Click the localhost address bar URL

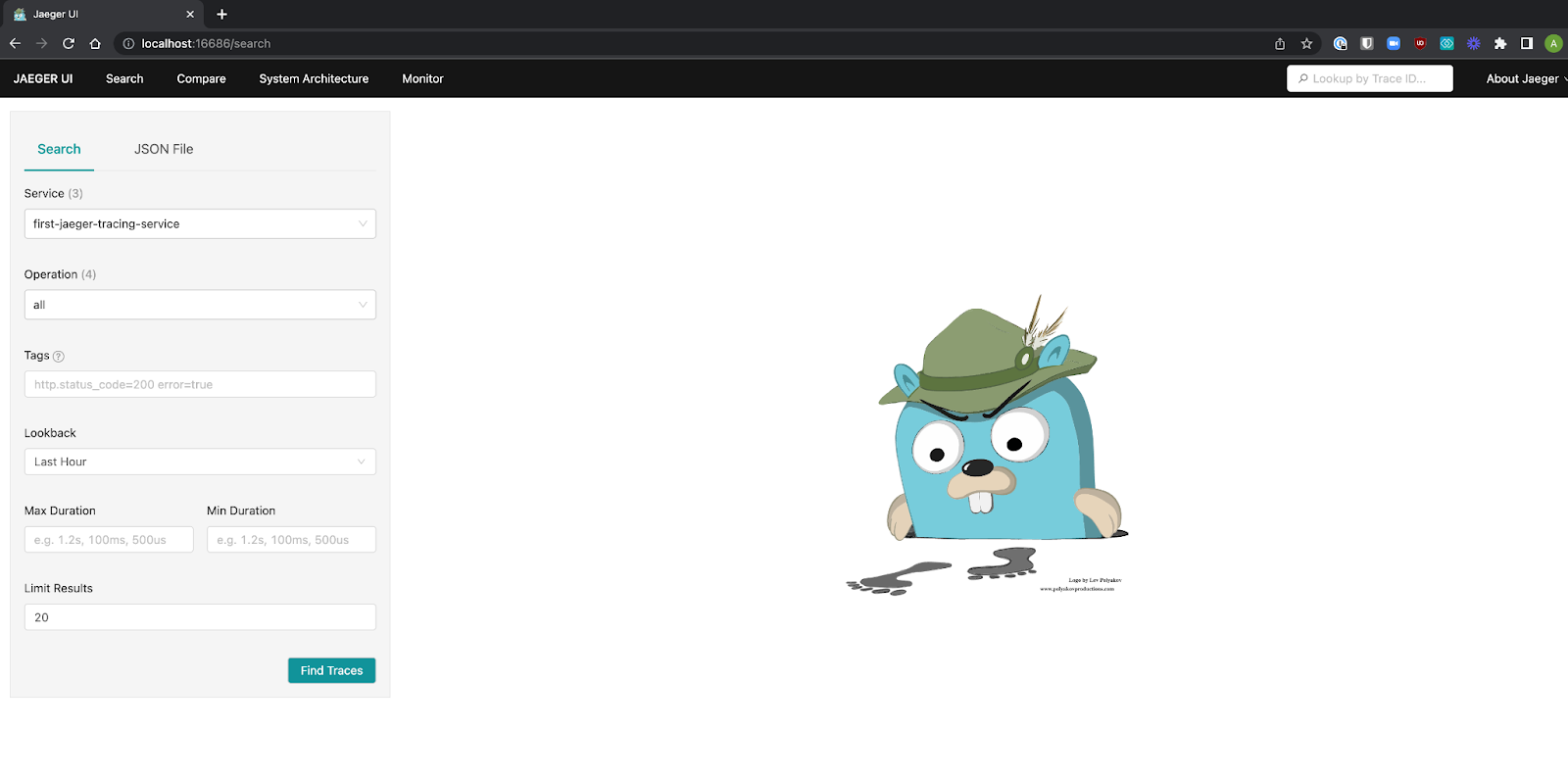(x=206, y=43)
